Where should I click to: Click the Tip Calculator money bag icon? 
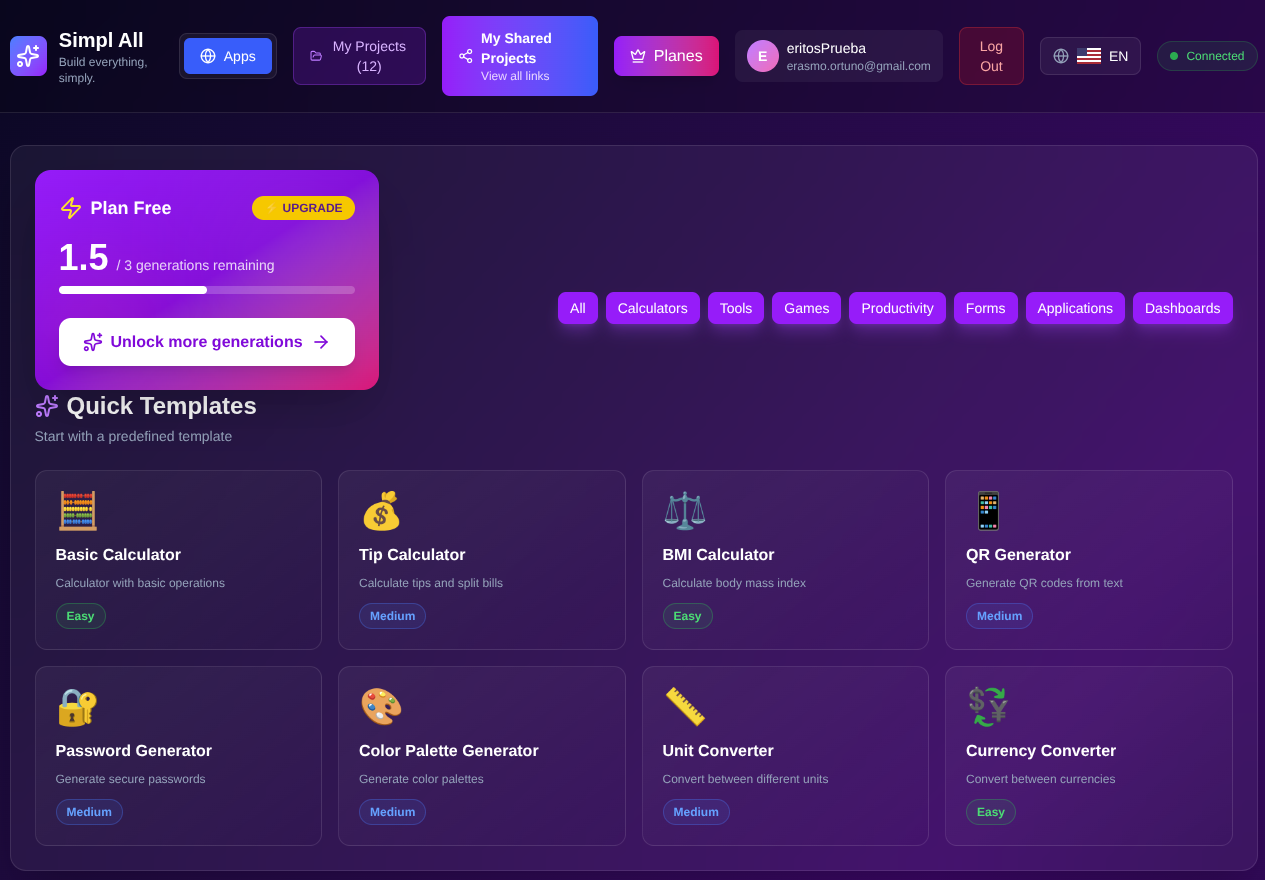click(381, 510)
